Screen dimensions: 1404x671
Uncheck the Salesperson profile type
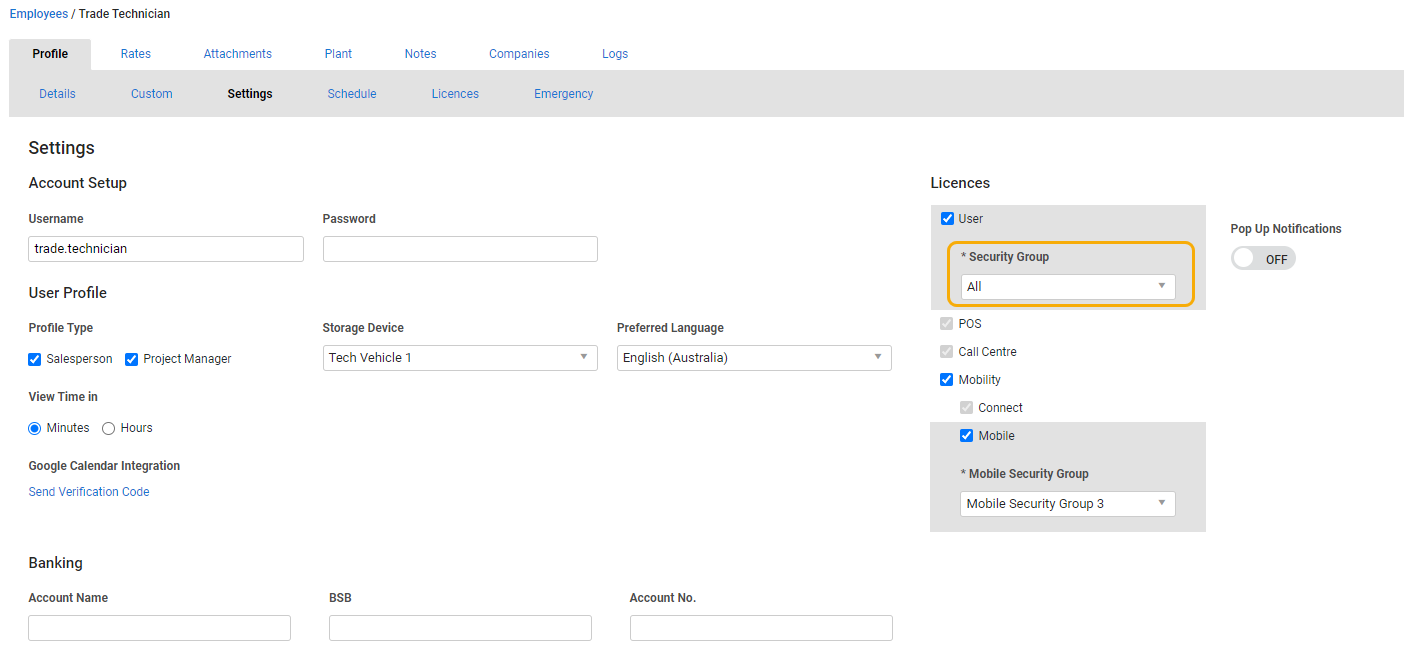pyautogui.click(x=35, y=359)
